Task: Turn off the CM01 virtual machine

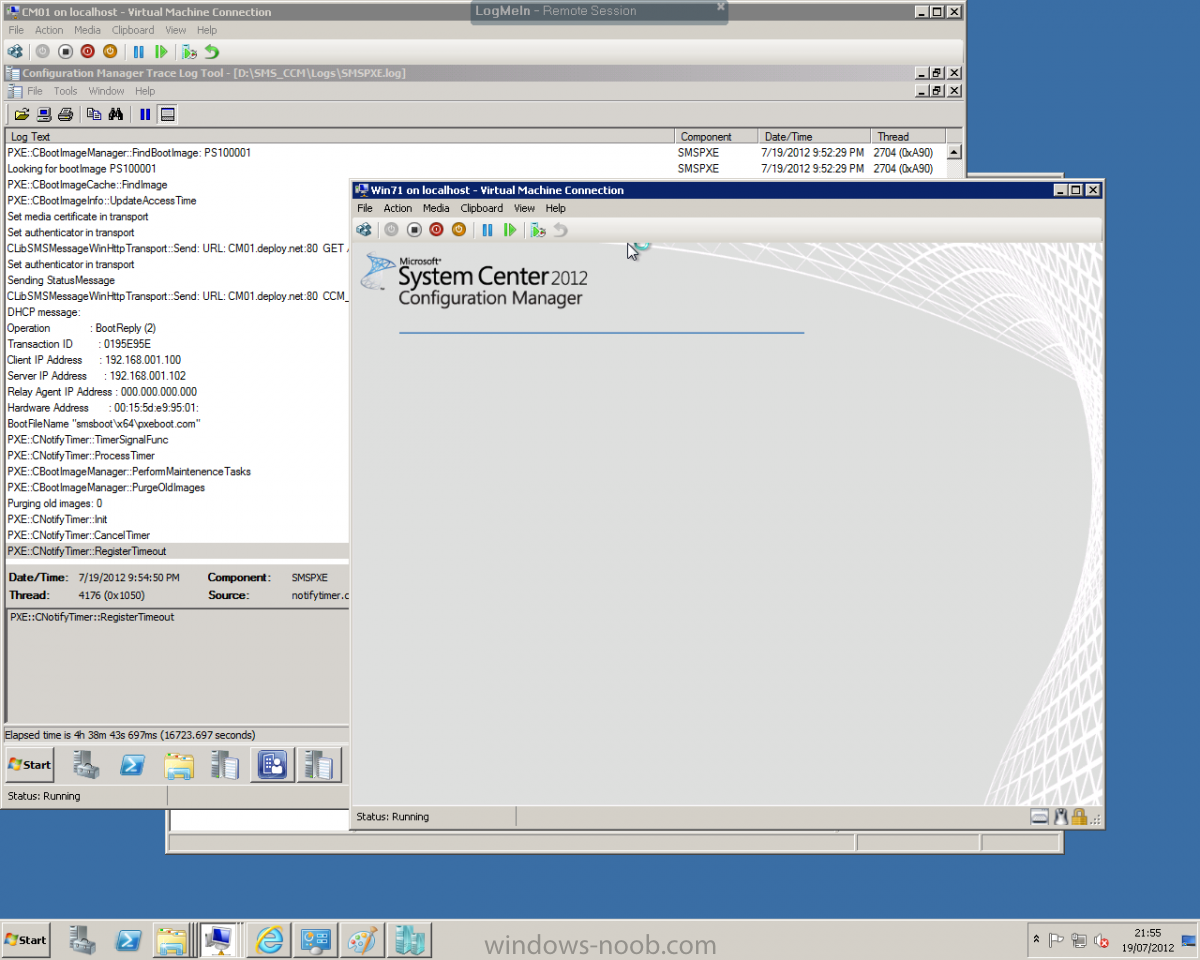Action: tap(65, 51)
